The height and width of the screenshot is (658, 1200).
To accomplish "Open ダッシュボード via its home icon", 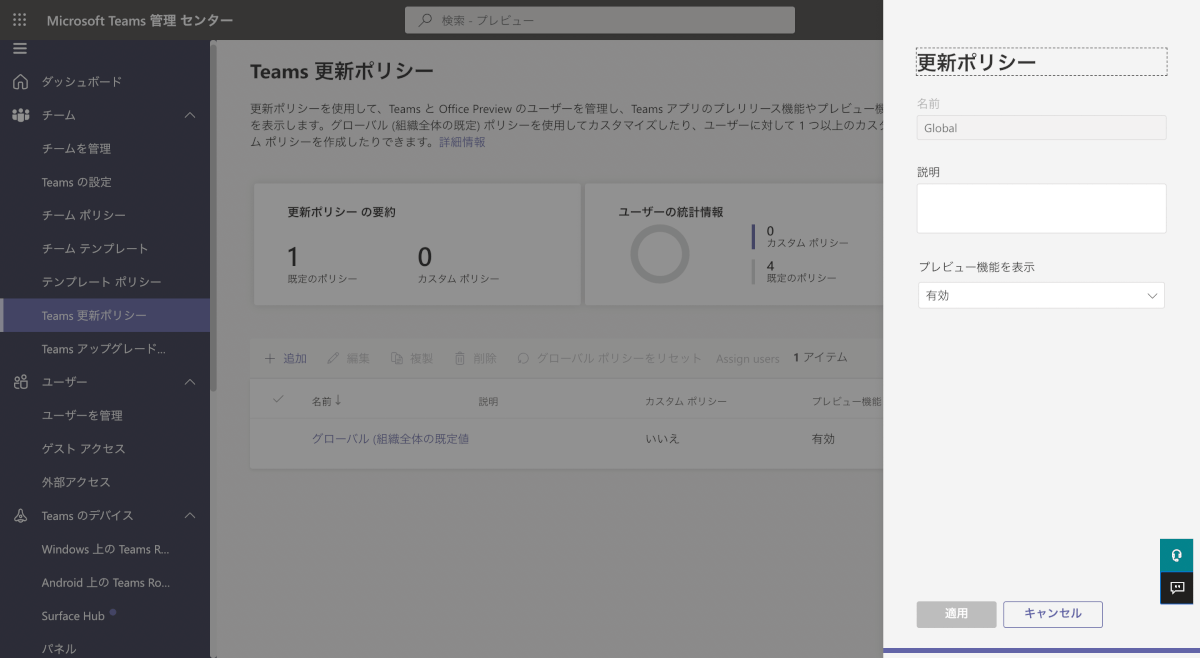I will click(x=20, y=82).
